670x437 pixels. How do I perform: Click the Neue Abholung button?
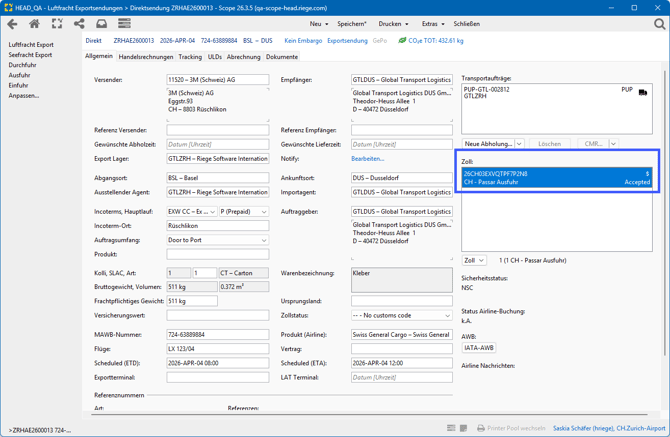[x=488, y=144]
